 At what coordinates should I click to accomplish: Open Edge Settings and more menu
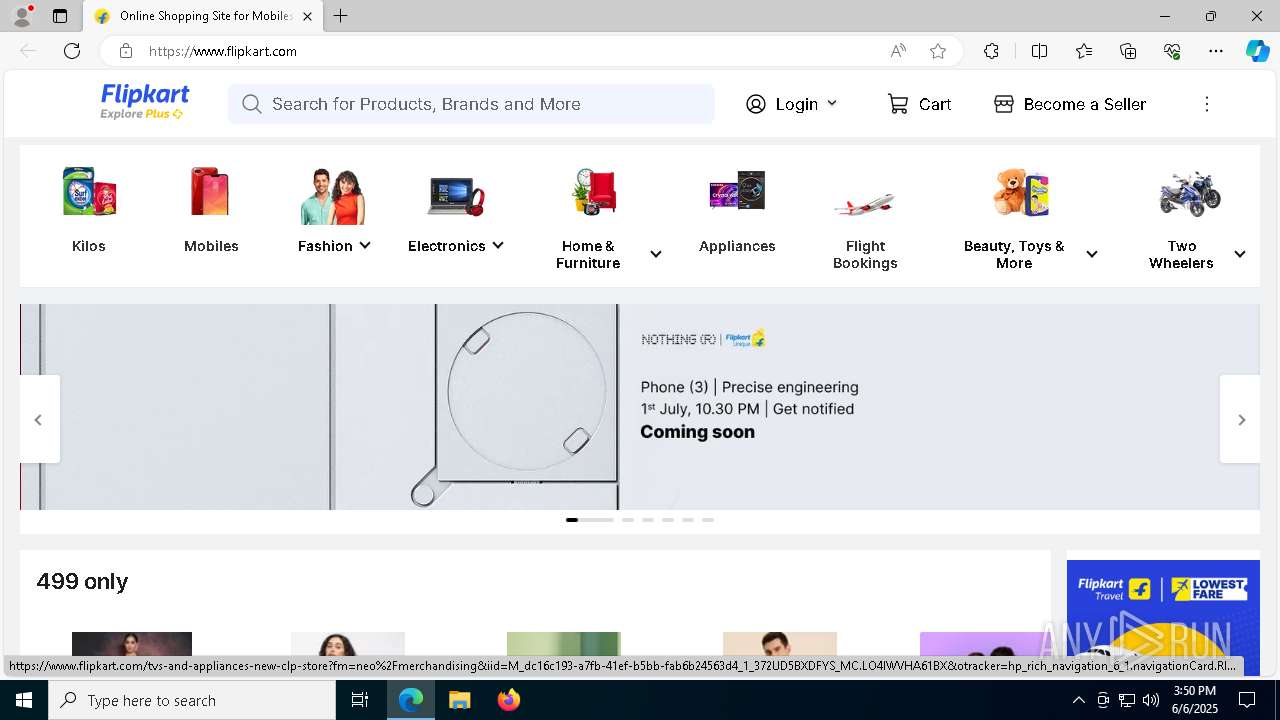1216,51
